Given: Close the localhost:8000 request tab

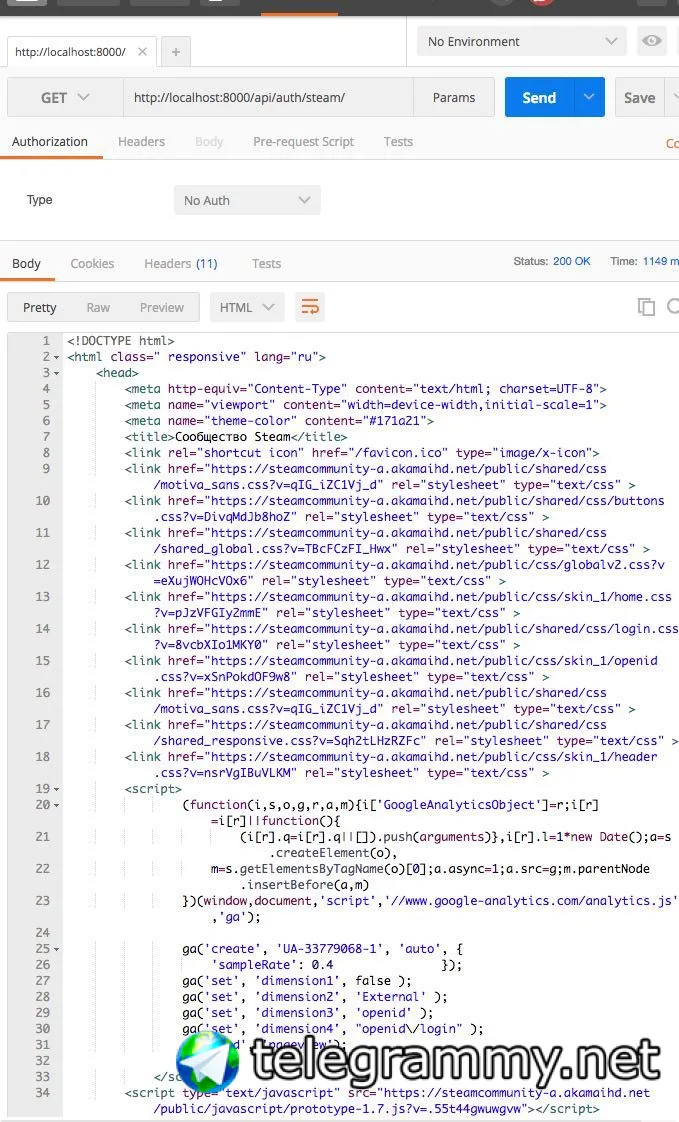Looking at the screenshot, I should pos(142,52).
